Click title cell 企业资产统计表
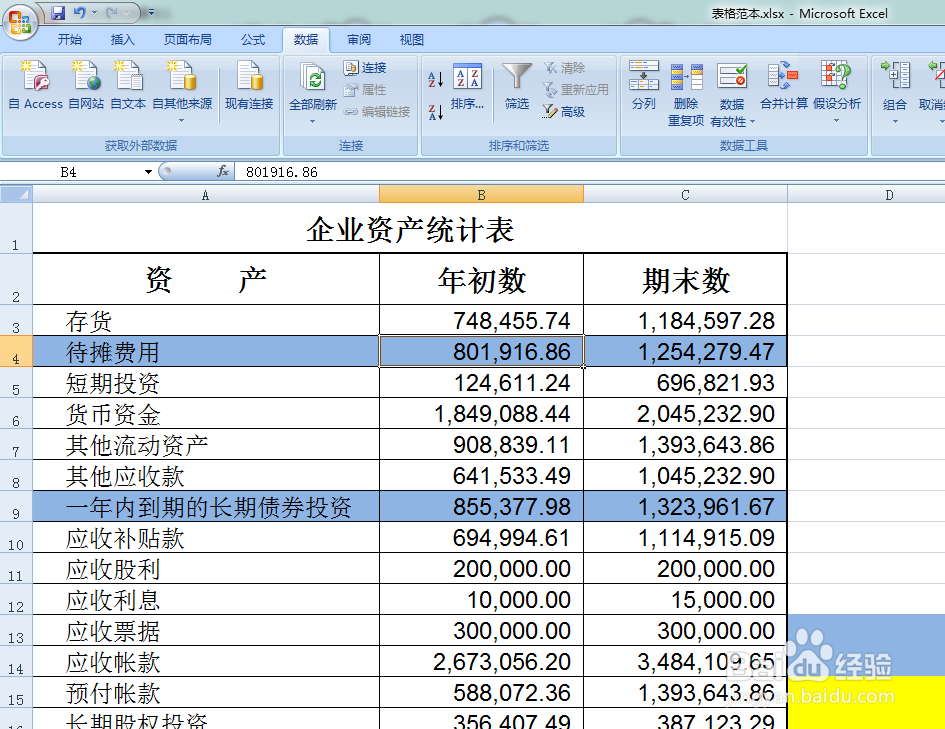Image resolution: width=945 pixels, height=729 pixels. [x=410, y=228]
